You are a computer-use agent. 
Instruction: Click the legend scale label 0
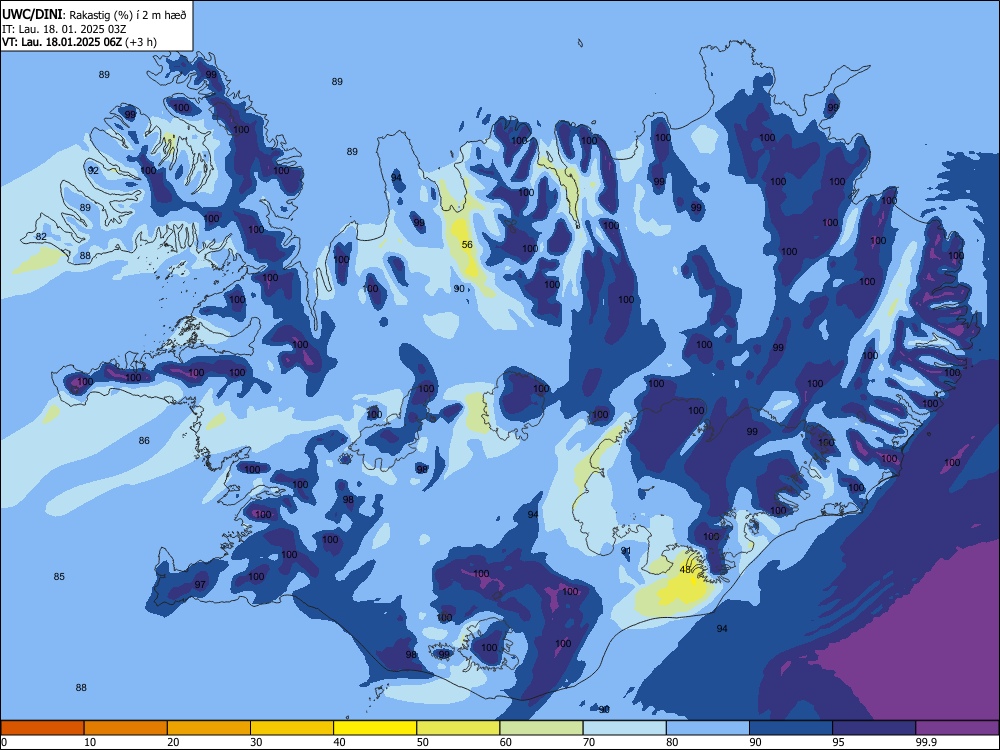pyautogui.click(x=4, y=742)
